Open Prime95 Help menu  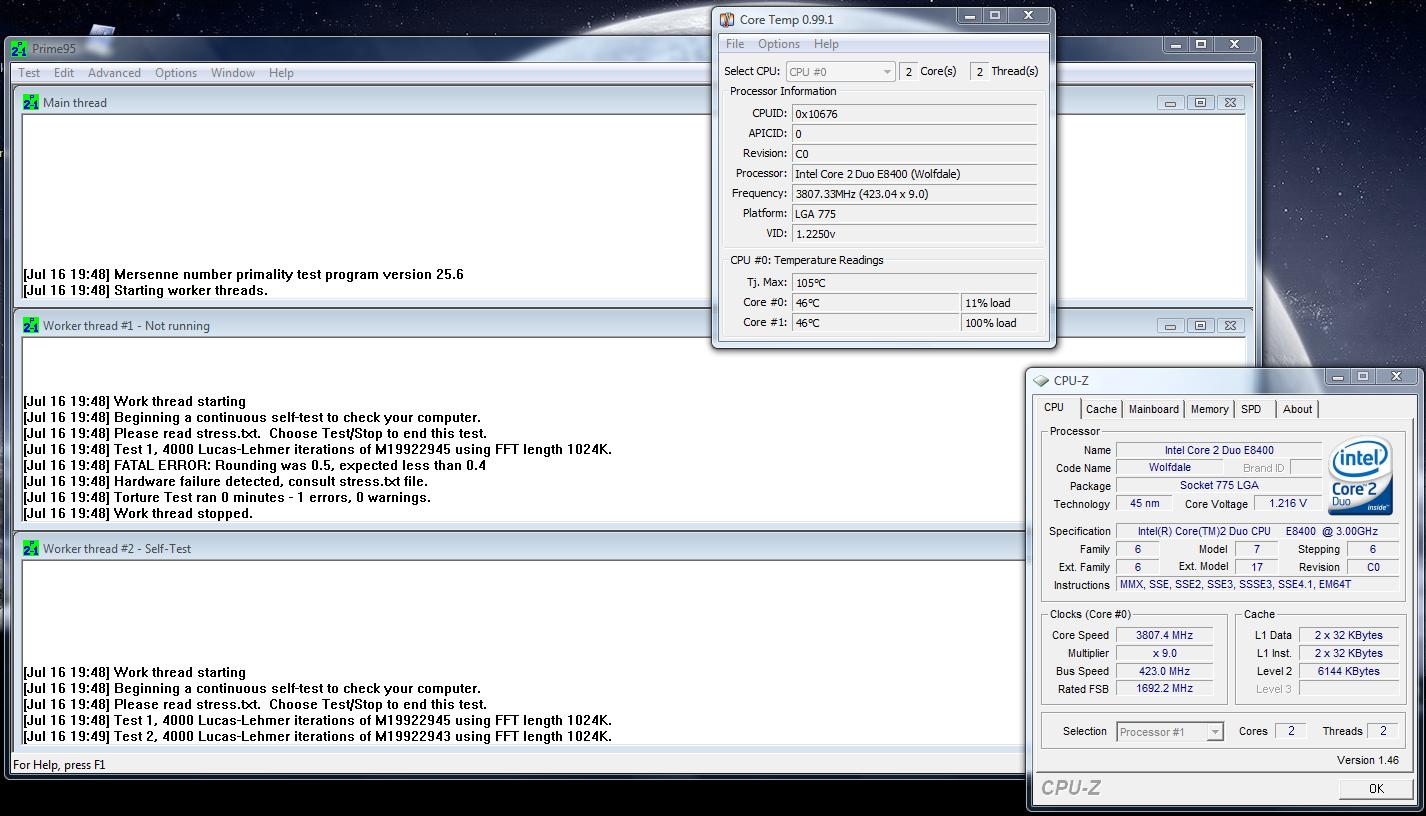[281, 73]
